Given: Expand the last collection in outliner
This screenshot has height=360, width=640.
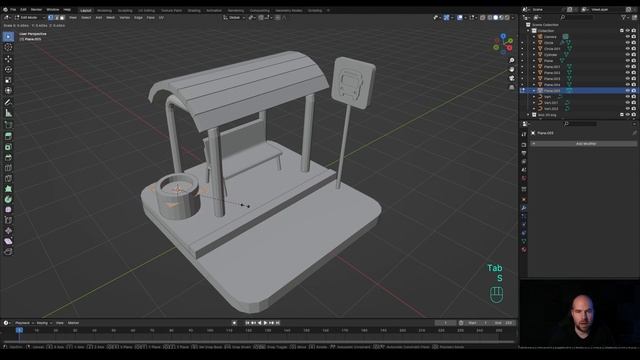Looking at the screenshot, I should coord(528,115).
